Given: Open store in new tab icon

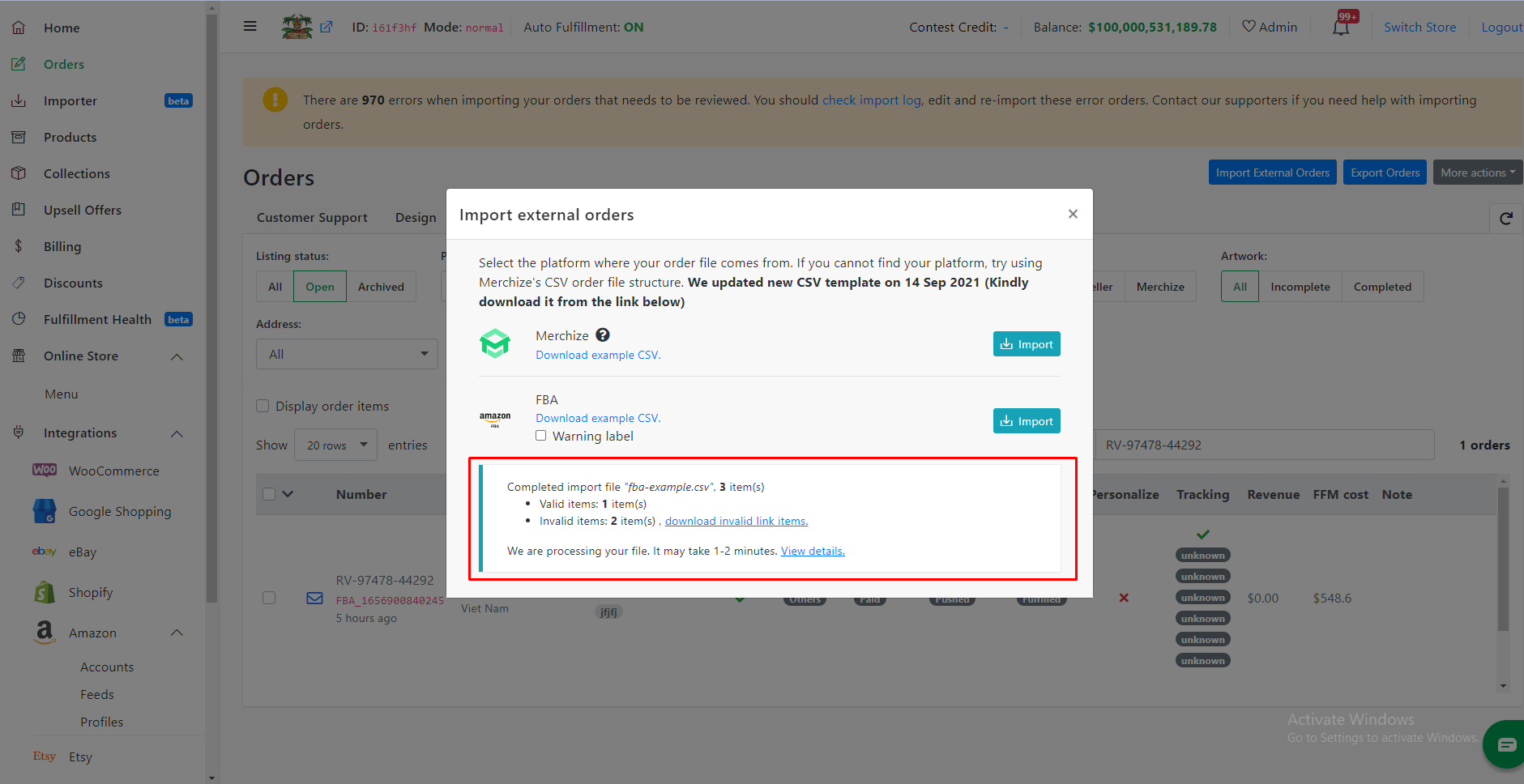Looking at the screenshot, I should pyautogui.click(x=327, y=27).
